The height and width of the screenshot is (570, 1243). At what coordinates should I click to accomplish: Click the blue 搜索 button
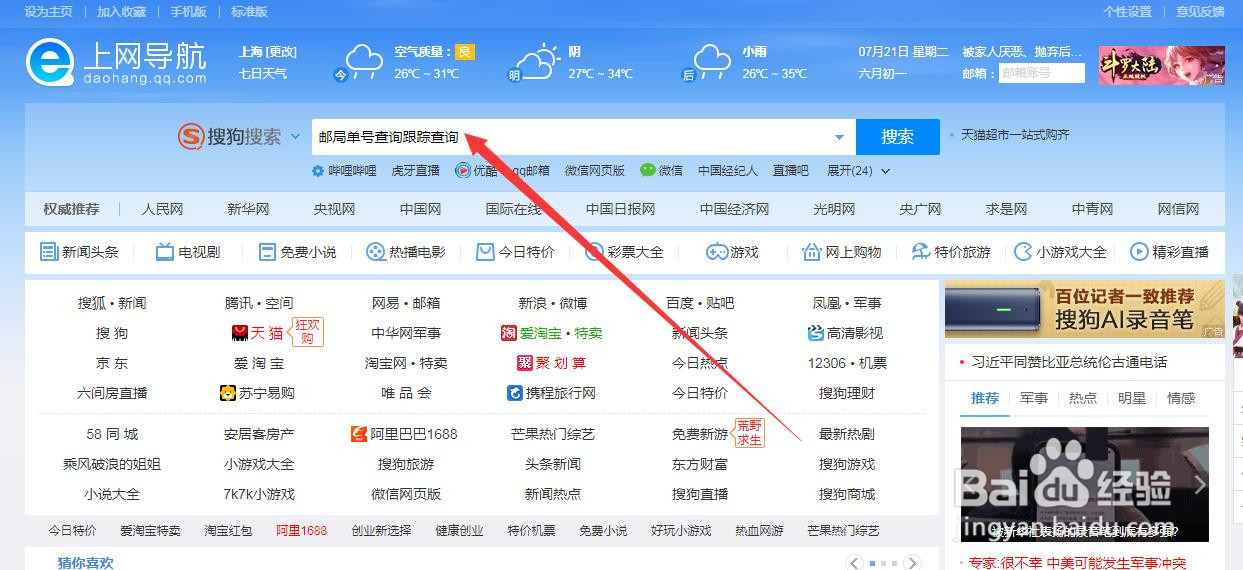898,137
